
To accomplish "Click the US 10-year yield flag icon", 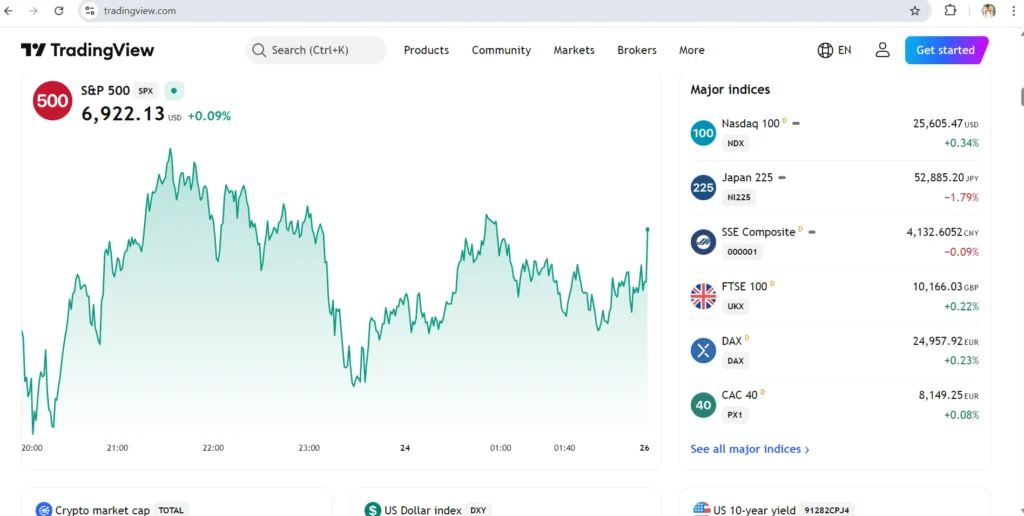I will pyautogui.click(x=701, y=509).
